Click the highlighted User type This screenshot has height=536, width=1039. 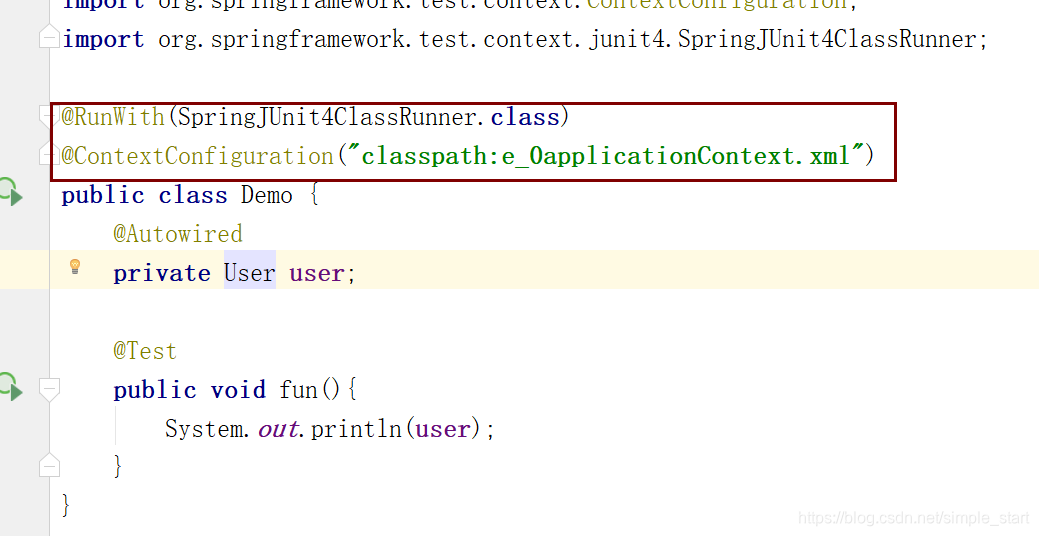click(x=250, y=273)
